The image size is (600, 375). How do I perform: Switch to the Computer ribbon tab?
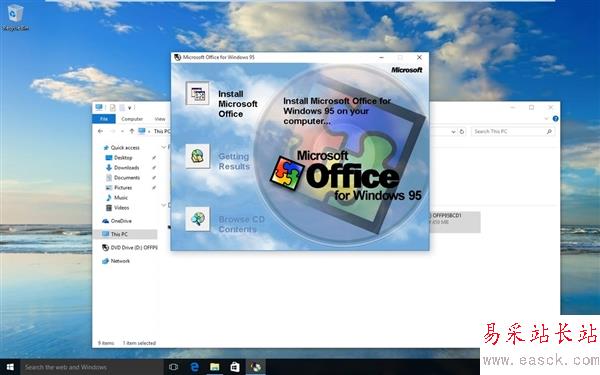coord(132,119)
